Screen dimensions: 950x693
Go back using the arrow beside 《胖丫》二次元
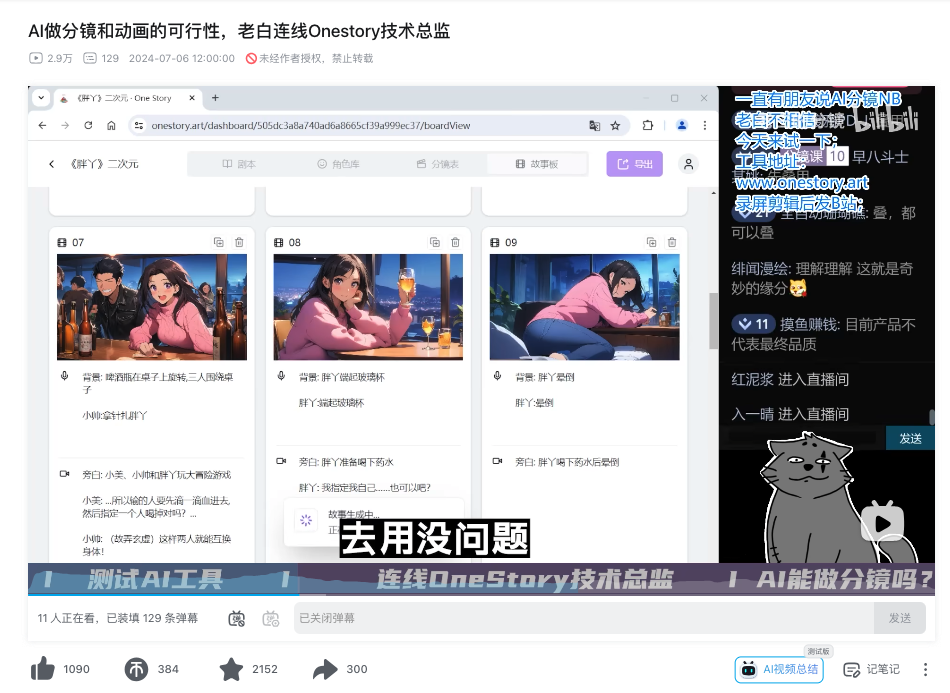[x=51, y=164]
